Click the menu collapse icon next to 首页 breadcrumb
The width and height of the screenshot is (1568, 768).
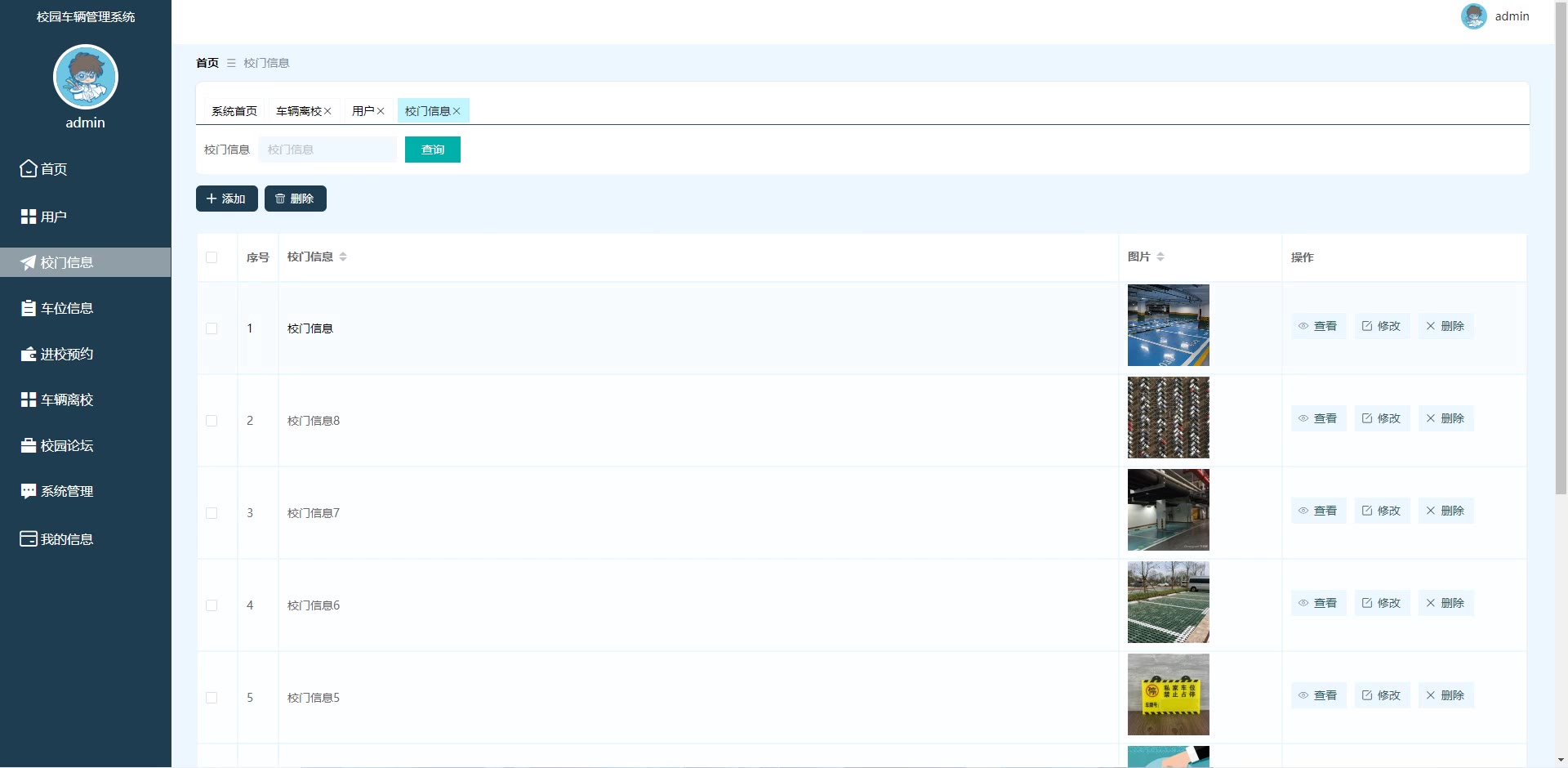[231, 63]
